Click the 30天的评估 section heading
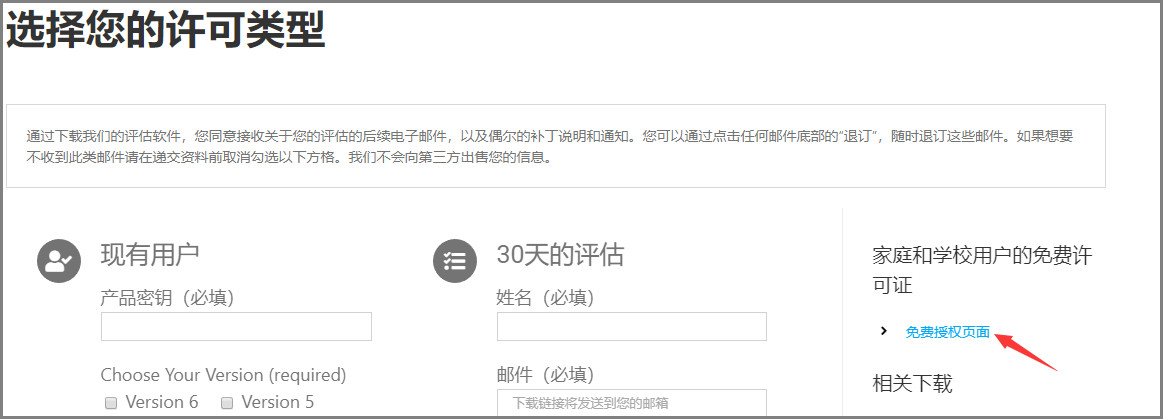Viewport: 1163px width, 419px height. coord(560,254)
